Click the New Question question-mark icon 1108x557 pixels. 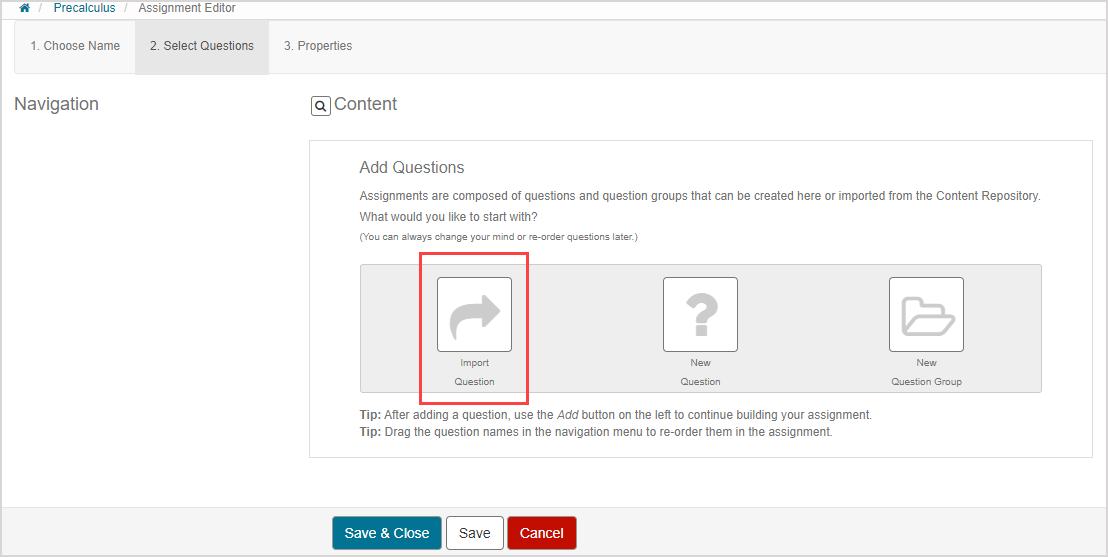pyautogui.click(x=700, y=314)
